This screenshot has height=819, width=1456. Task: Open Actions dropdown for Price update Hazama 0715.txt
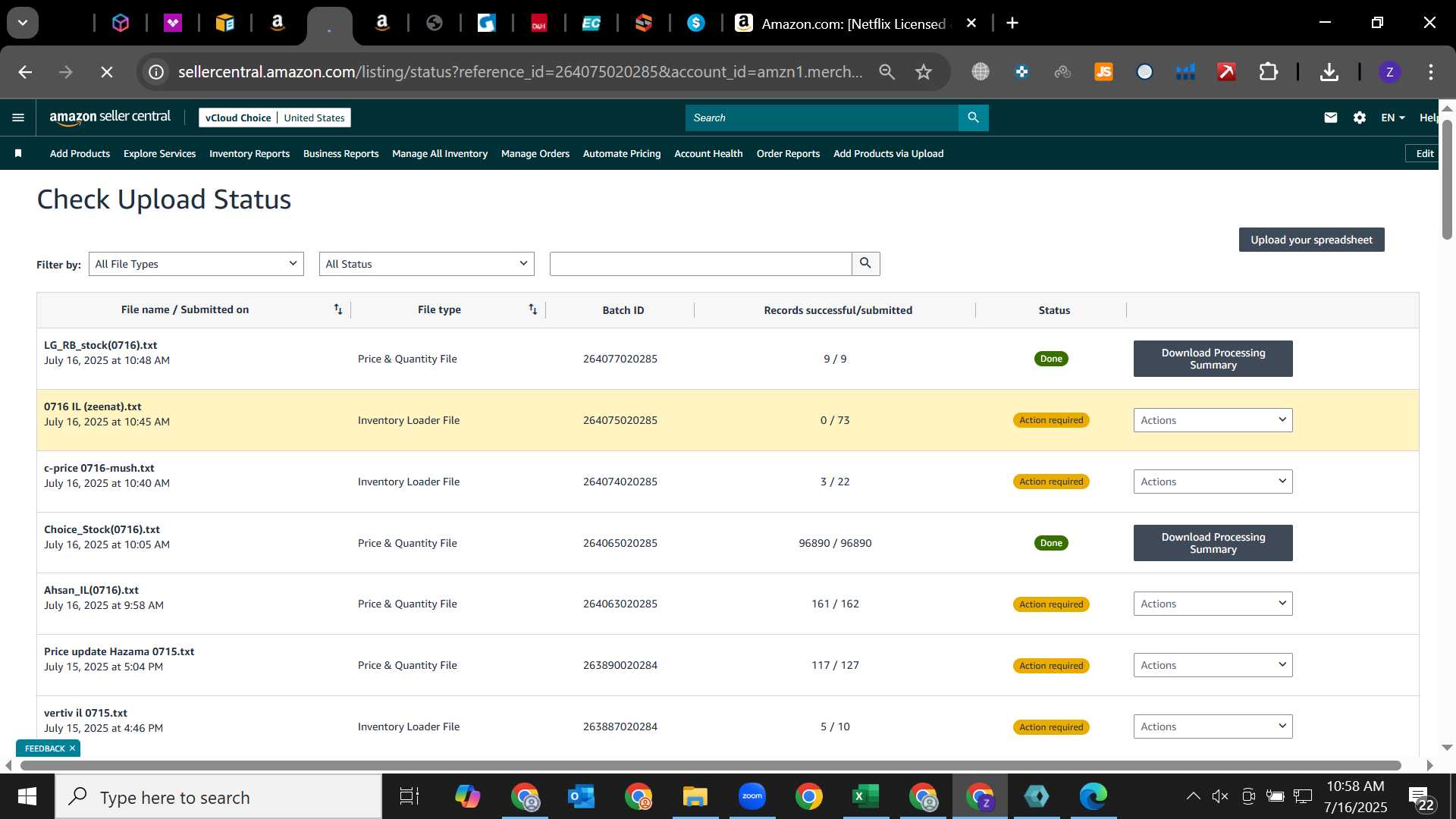[x=1213, y=665]
